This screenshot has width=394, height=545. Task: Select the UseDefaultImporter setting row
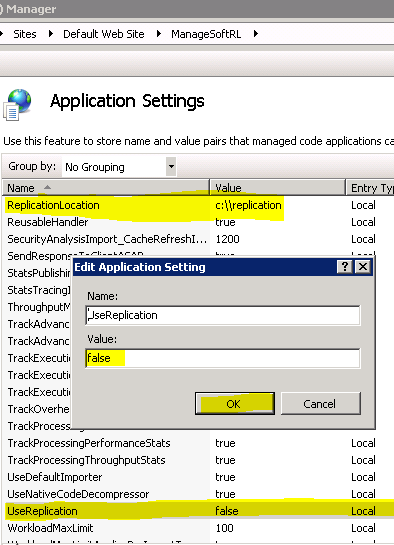click(198, 477)
